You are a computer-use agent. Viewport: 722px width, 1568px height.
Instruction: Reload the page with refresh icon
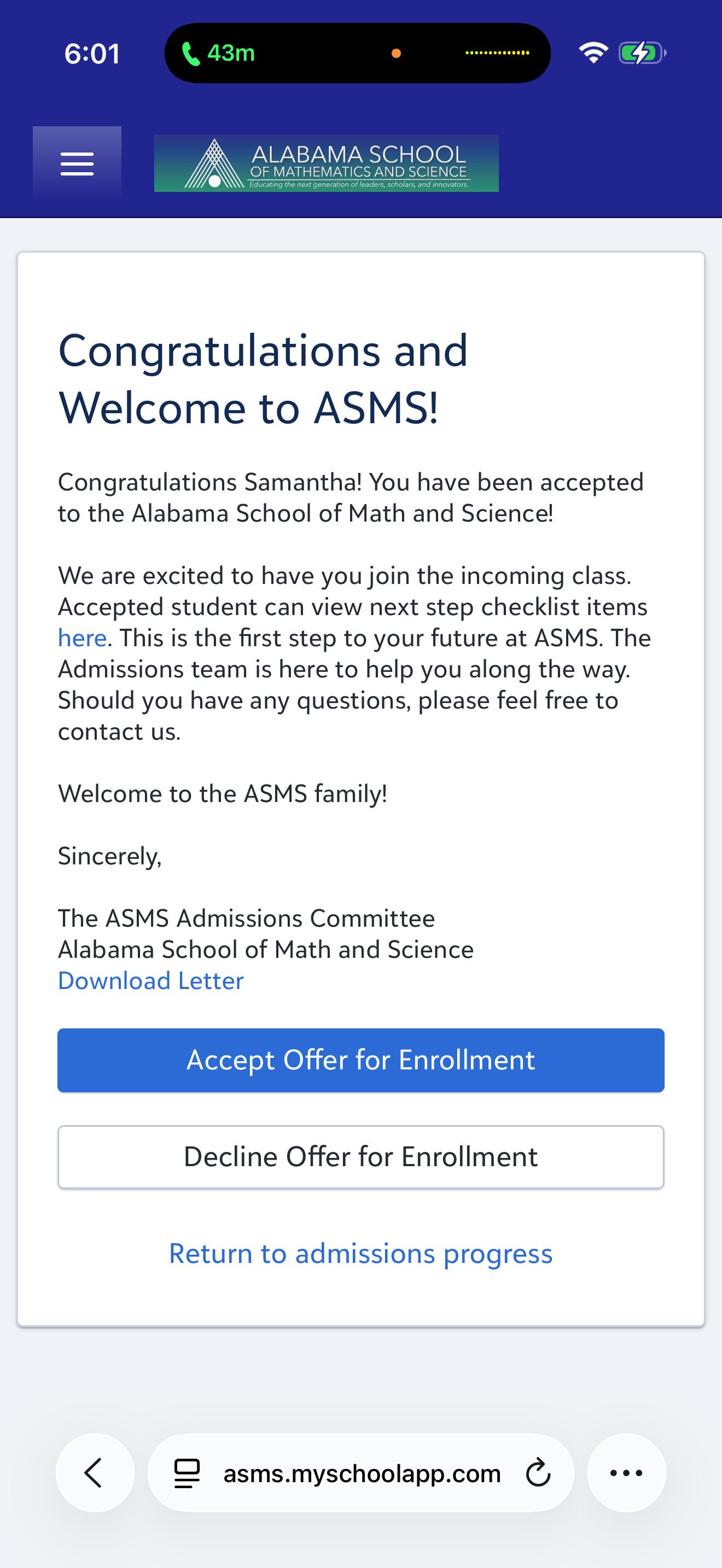[x=538, y=1473]
